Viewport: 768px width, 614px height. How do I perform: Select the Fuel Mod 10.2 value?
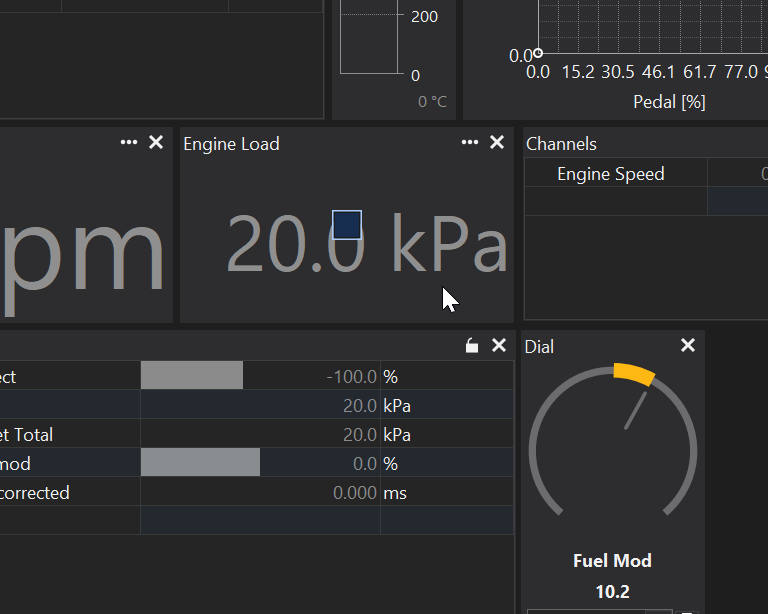click(612, 591)
